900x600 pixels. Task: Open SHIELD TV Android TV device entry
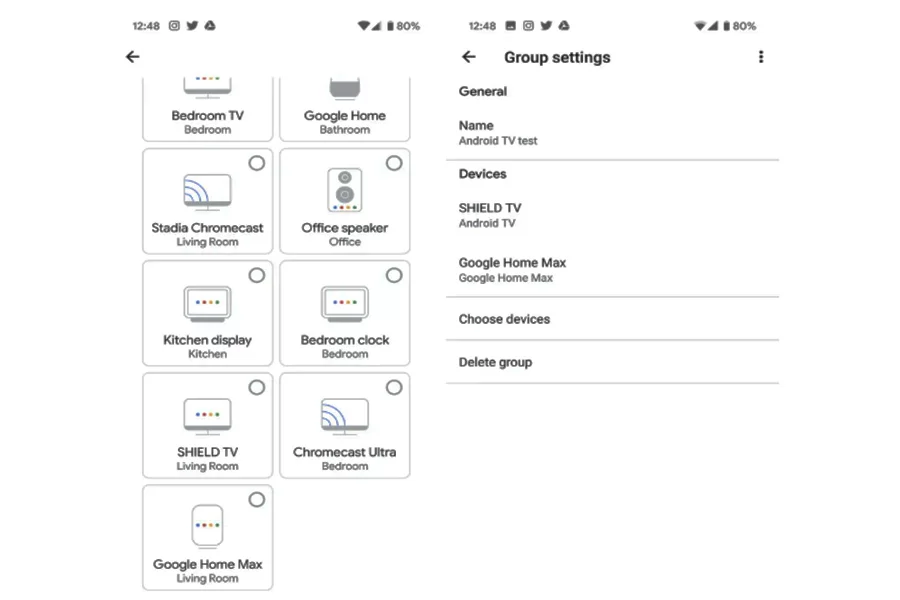pos(612,215)
